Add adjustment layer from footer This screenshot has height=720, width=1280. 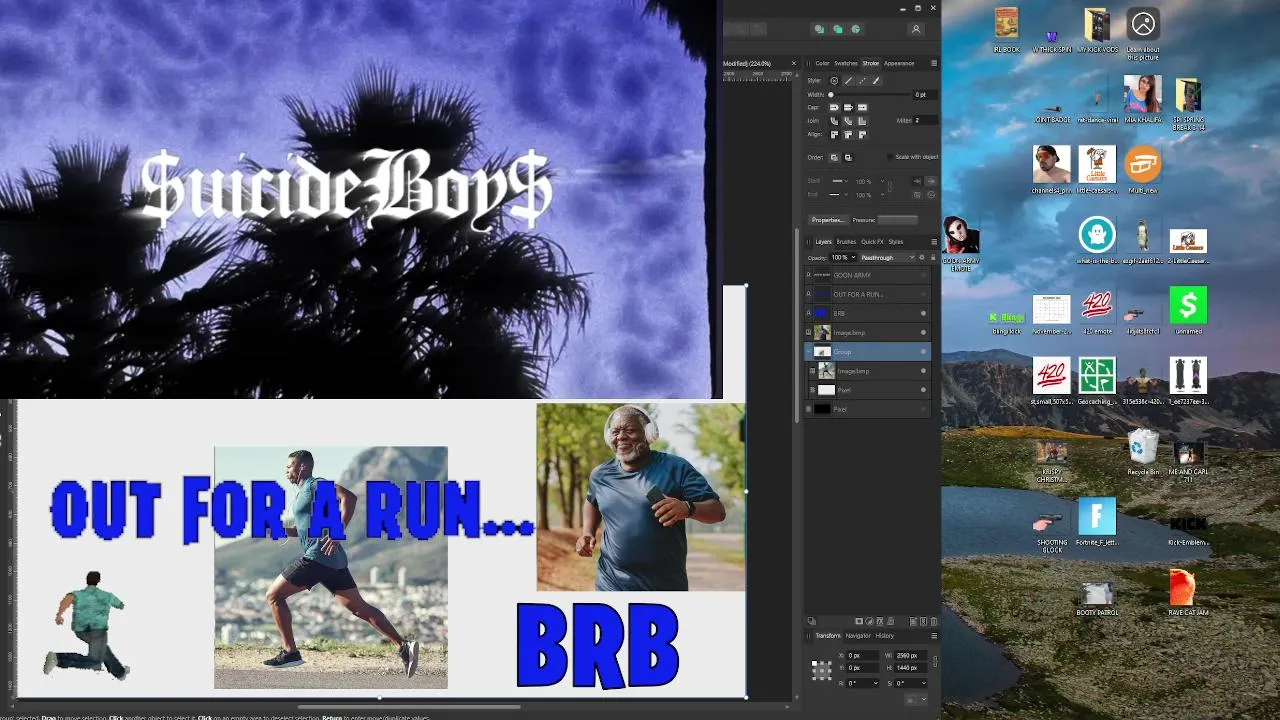pos(869,621)
